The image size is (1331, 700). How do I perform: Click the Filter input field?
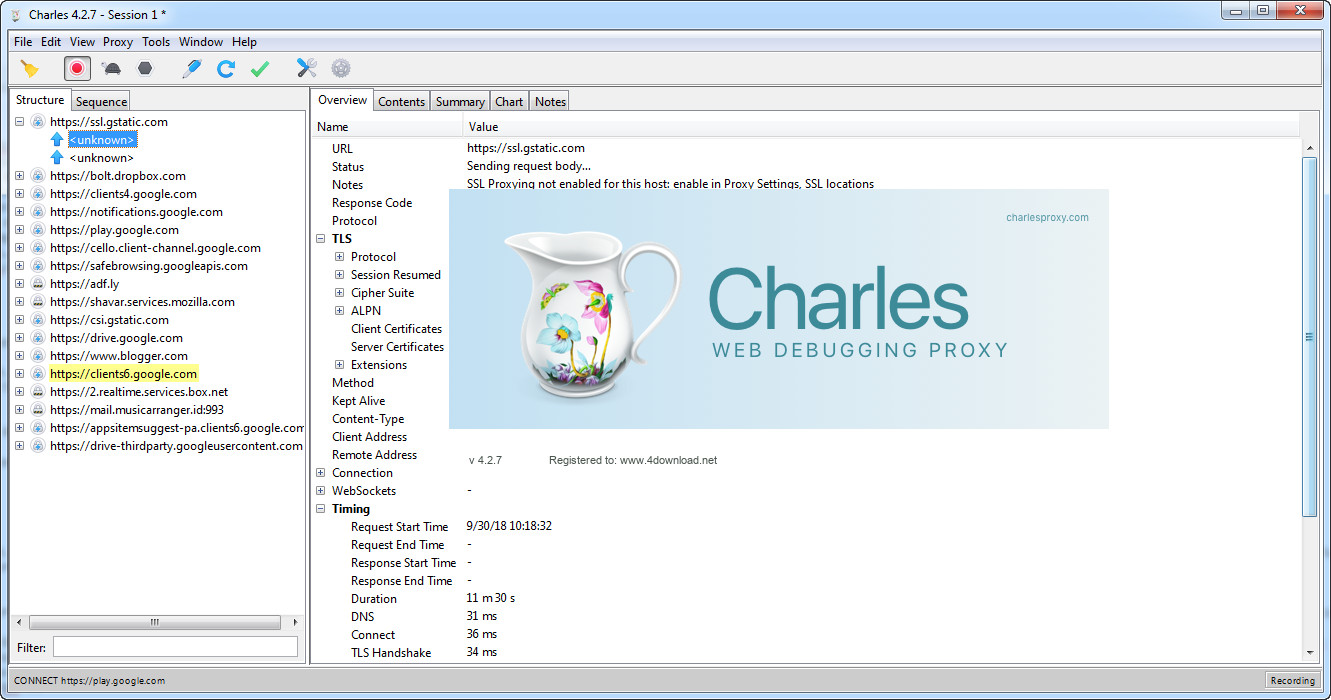click(175, 647)
